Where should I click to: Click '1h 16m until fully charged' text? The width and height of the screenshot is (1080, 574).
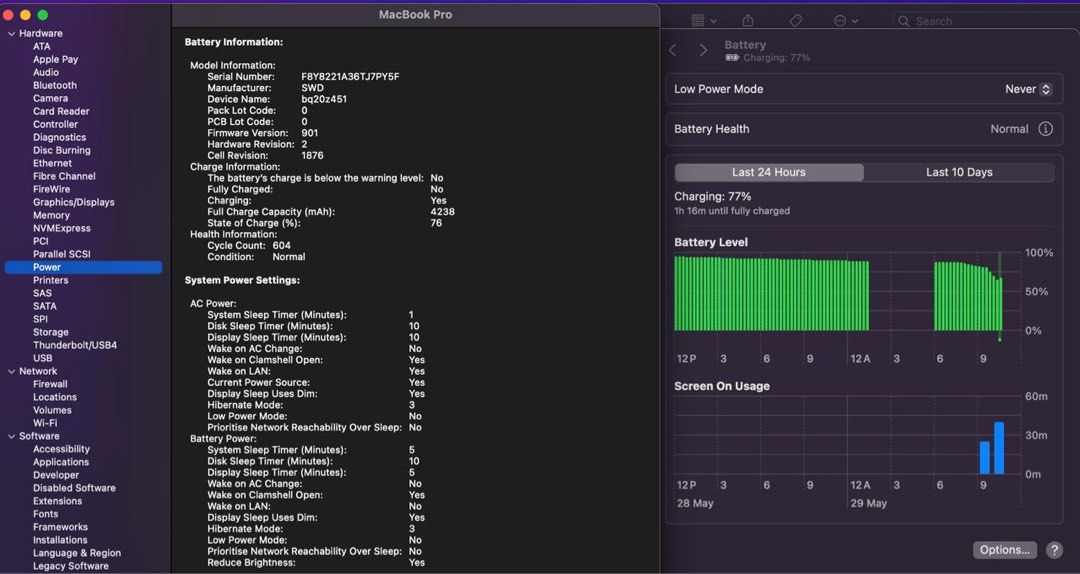[x=731, y=211]
